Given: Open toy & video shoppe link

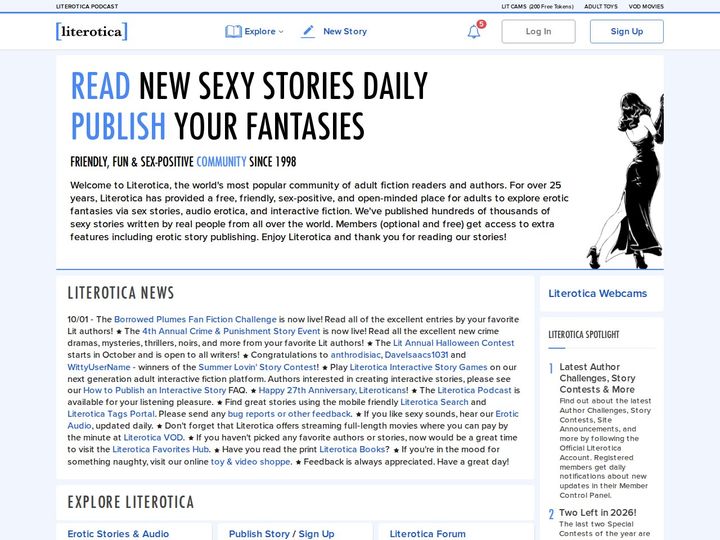Looking at the screenshot, I should 250,461.
